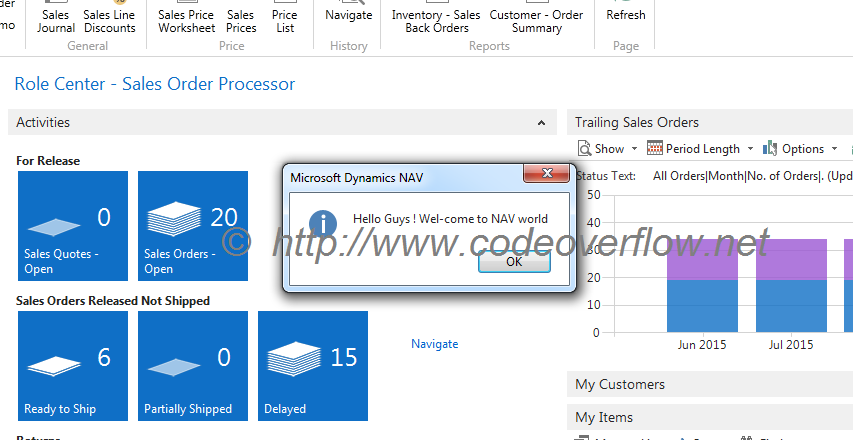Click the dialog information icon
Screen dimensions: 853x440
(x=323, y=224)
